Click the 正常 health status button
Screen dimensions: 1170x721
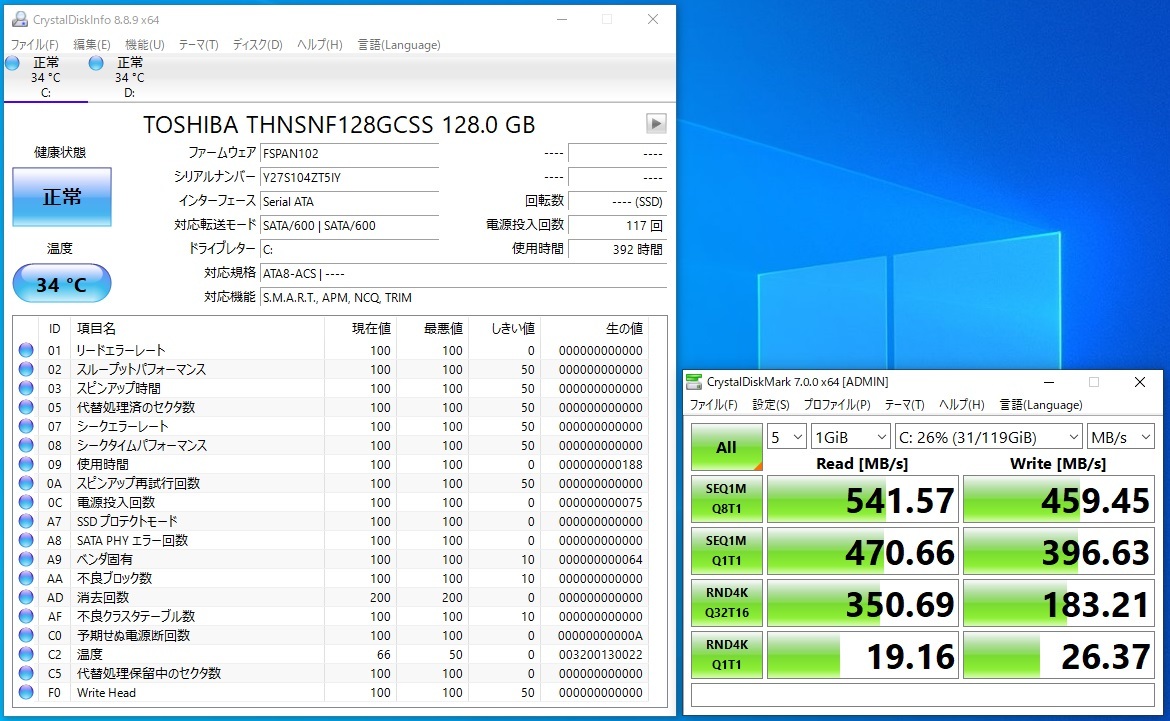pyautogui.click(x=62, y=197)
